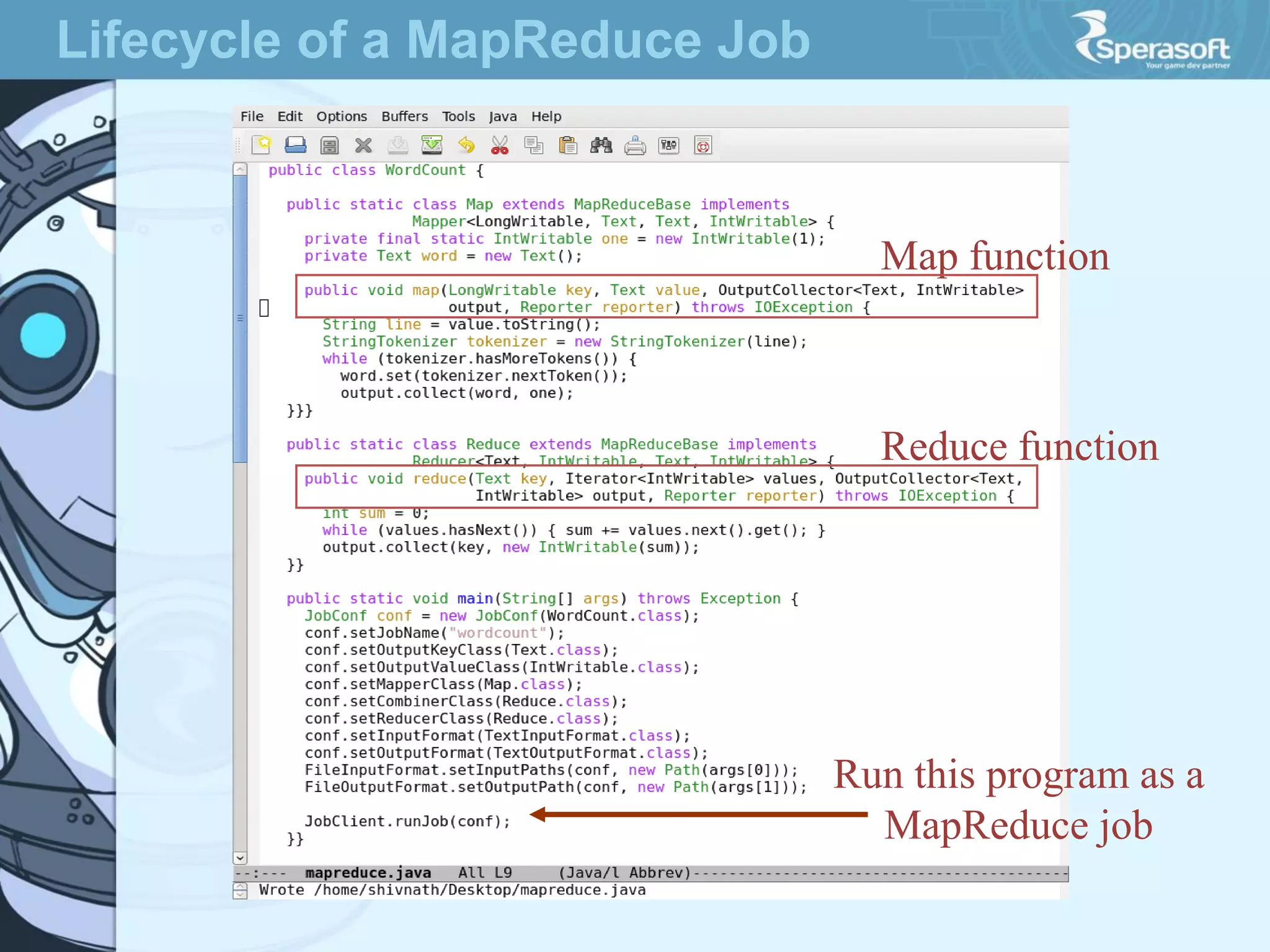
Task: Click the Kill Buffer X icon
Action: [363, 145]
